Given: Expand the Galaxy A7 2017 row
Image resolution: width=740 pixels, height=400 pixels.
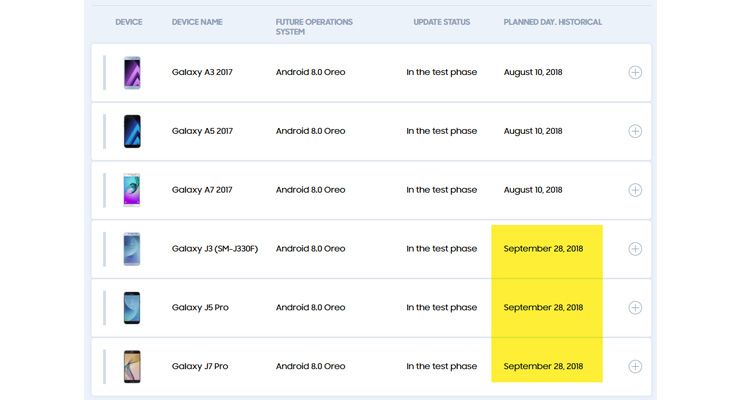Looking at the screenshot, I should tap(635, 190).
